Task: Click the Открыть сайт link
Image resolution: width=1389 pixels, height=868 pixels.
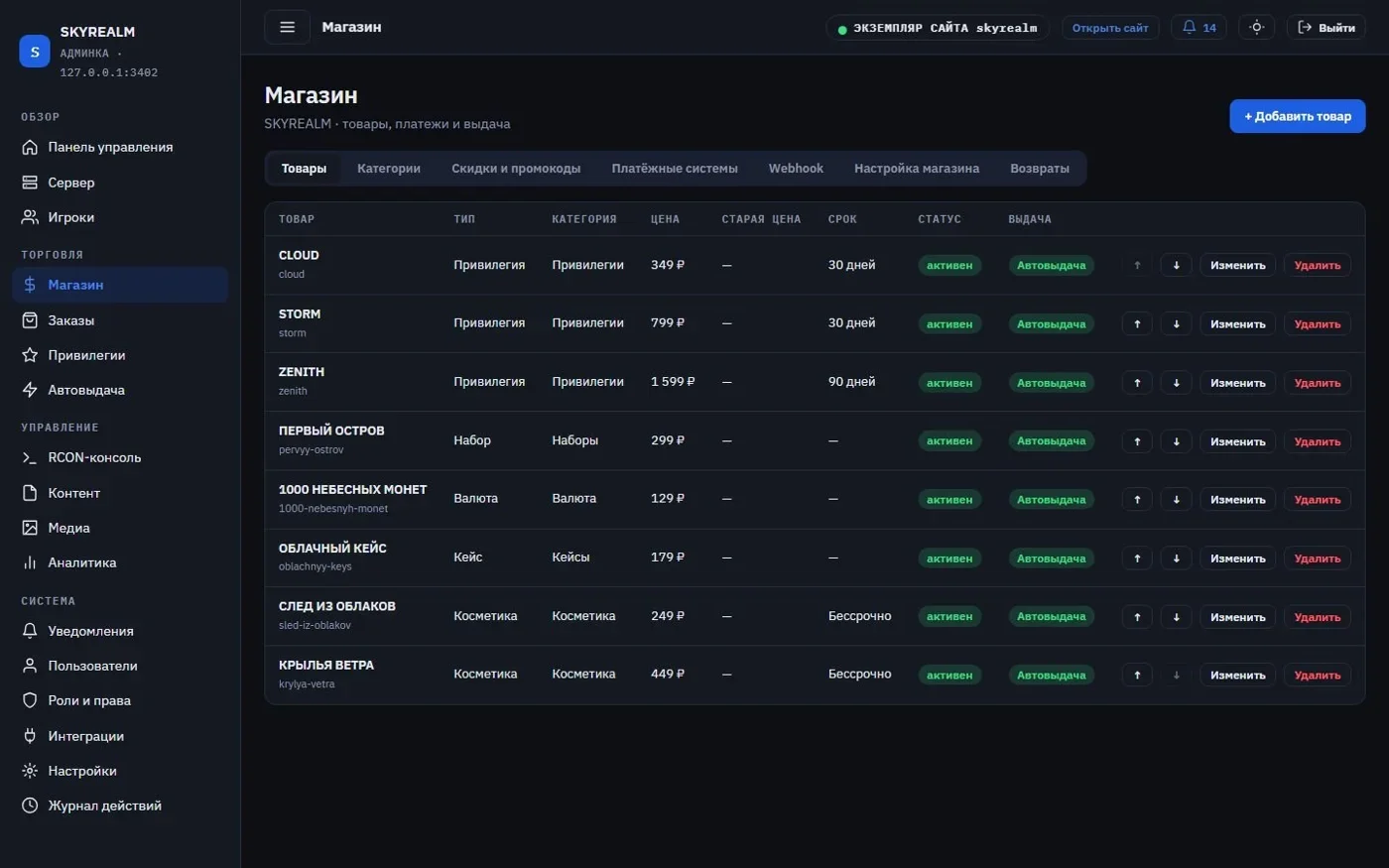Action: coord(1110,28)
